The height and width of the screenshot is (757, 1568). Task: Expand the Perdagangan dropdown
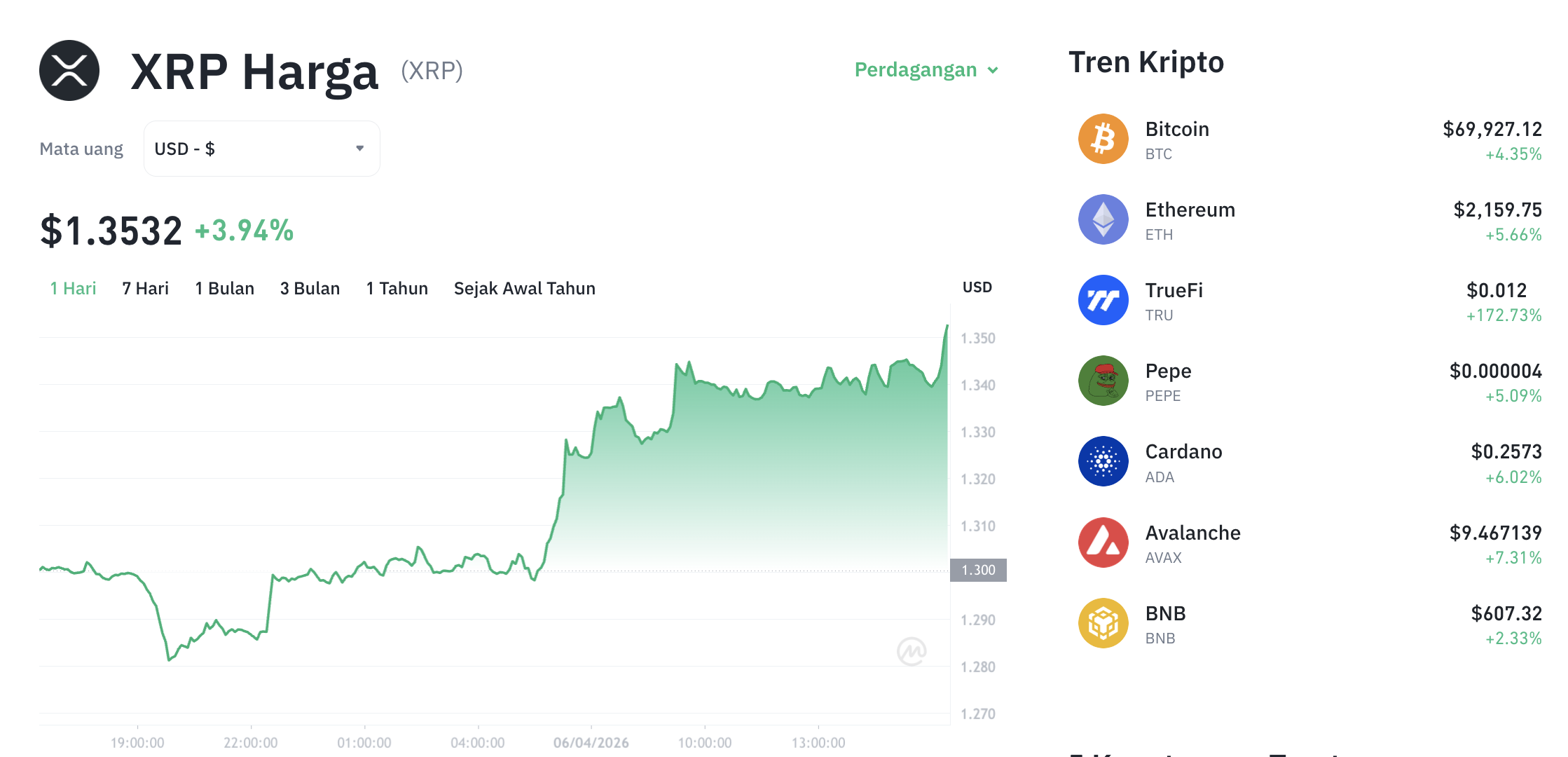(x=925, y=69)
